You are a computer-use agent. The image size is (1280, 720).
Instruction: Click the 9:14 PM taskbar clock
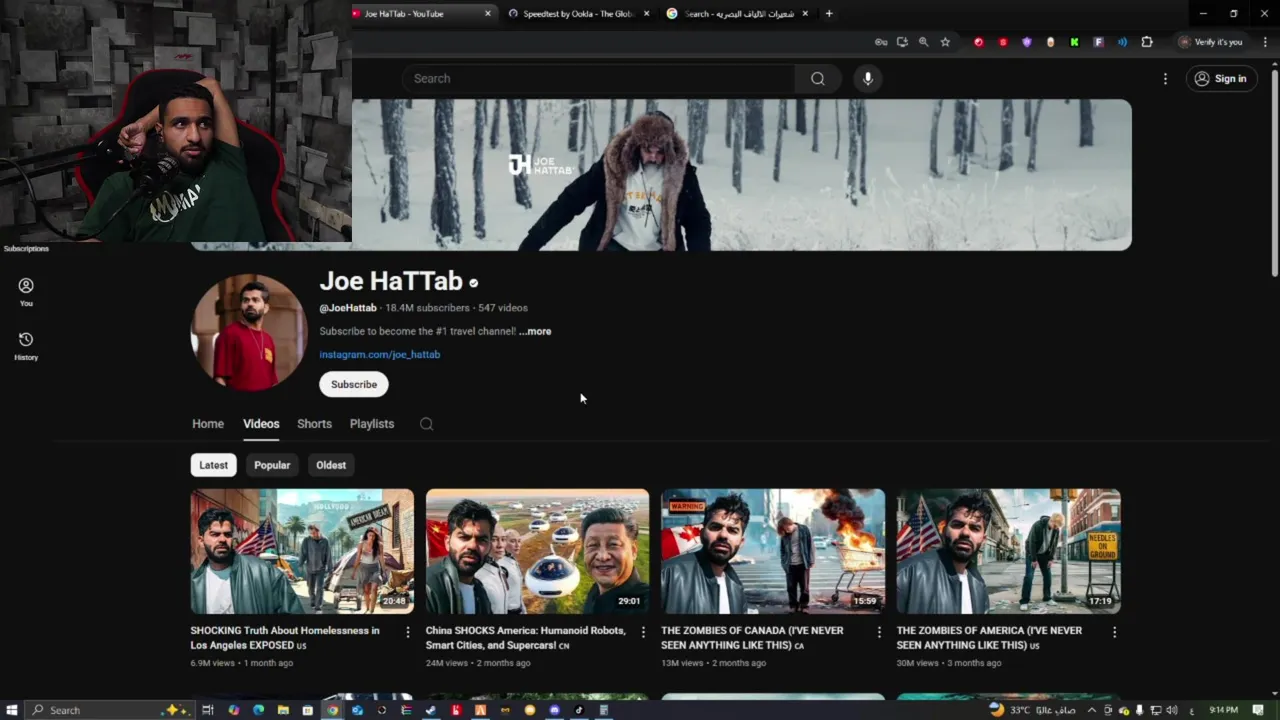1223,710
